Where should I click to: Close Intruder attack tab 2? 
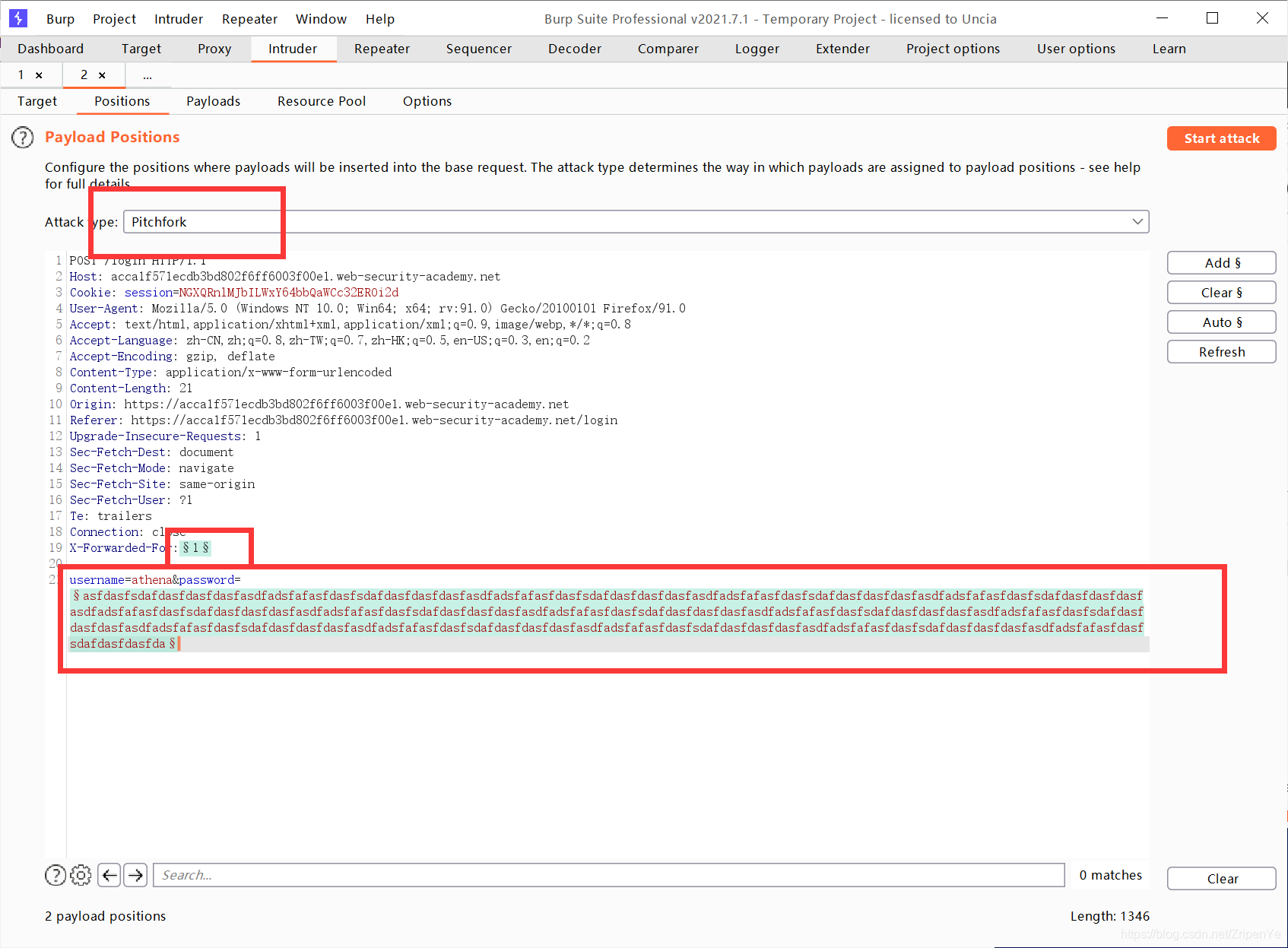(102, 75)
